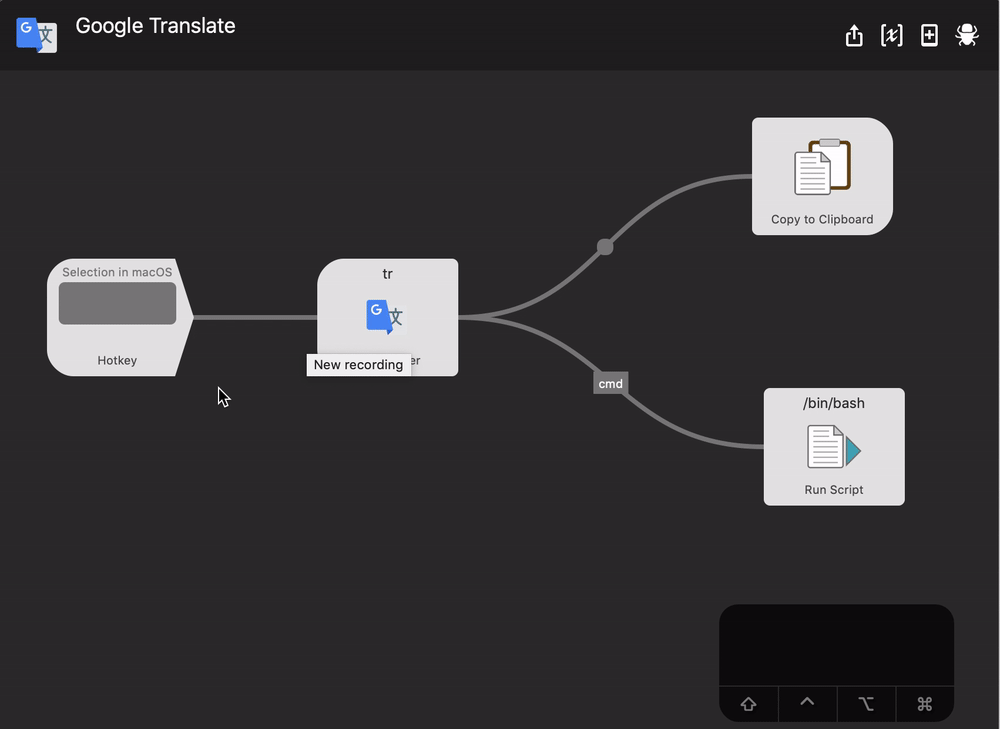The width and height of the screenshot is (1000, 729).
Task: Toggle the Option modifier key
Action: (x=866, y=703)
